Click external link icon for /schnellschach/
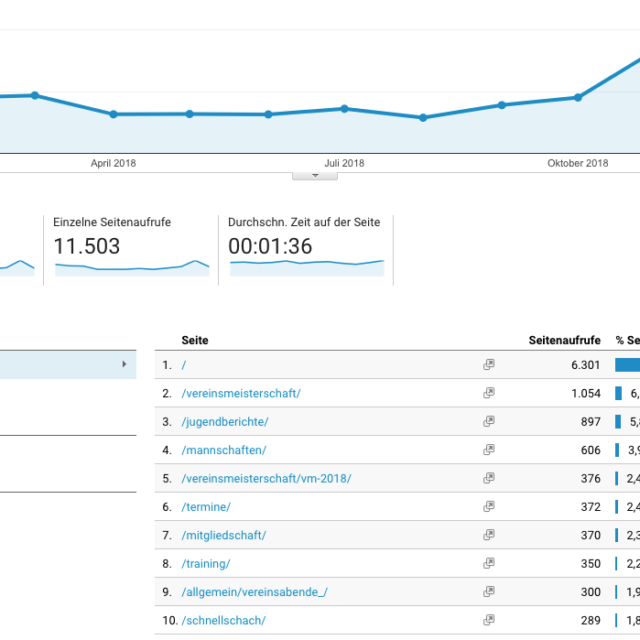The width and height of the screenshot is (640, 640). [x=488, y=620]
